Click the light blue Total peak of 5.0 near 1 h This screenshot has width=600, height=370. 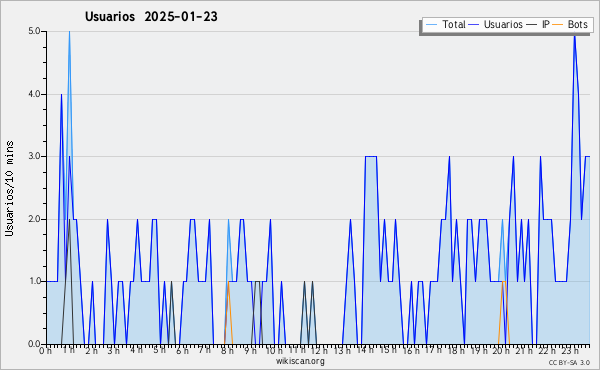pyautogui.click(x=69, y=32)
